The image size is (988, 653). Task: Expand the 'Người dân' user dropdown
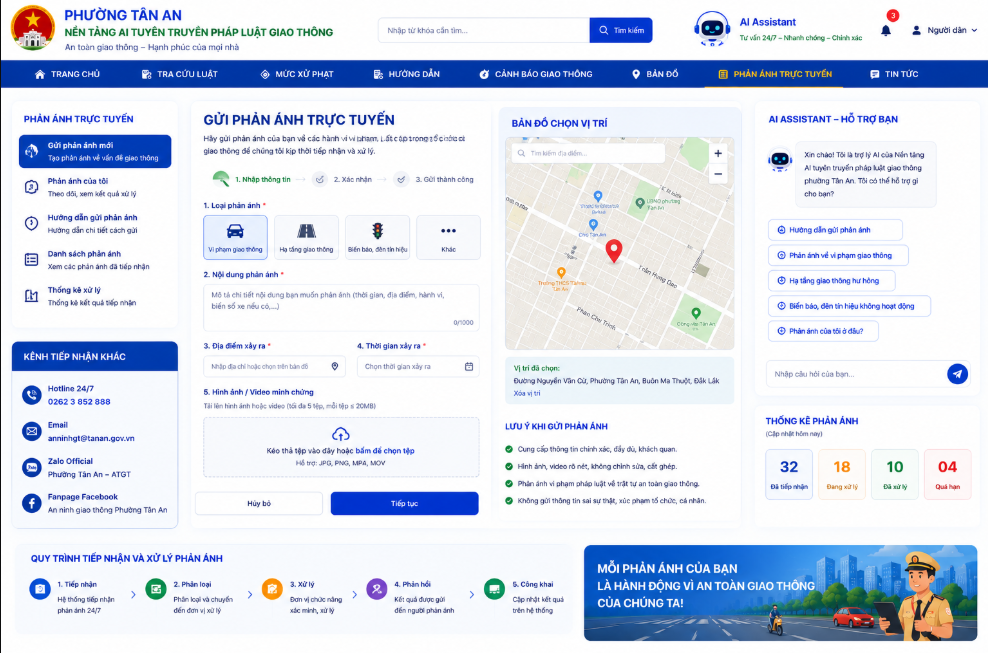point(945,30)
